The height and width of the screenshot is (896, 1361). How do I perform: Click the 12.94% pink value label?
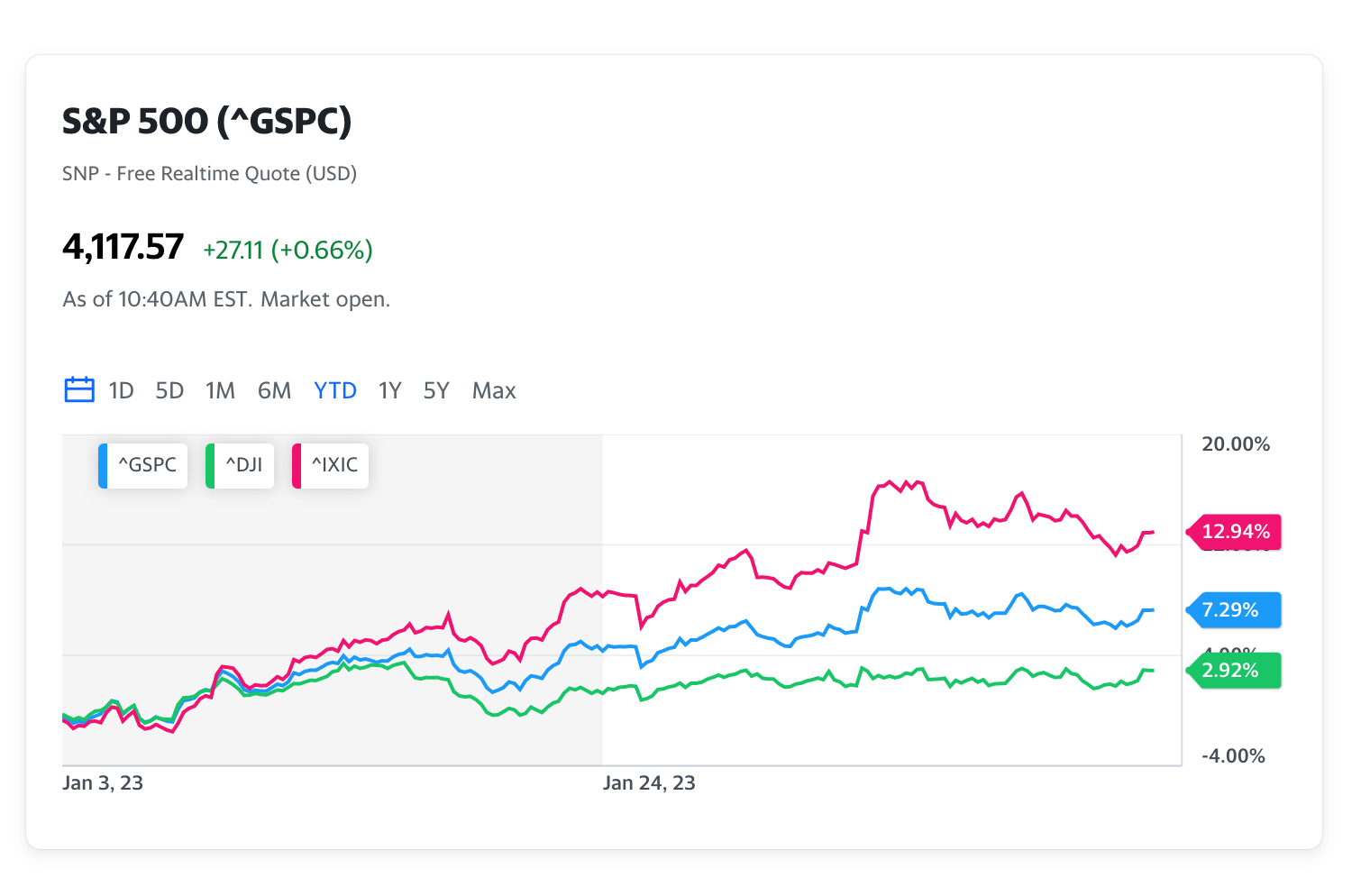tap(1234, 532)
